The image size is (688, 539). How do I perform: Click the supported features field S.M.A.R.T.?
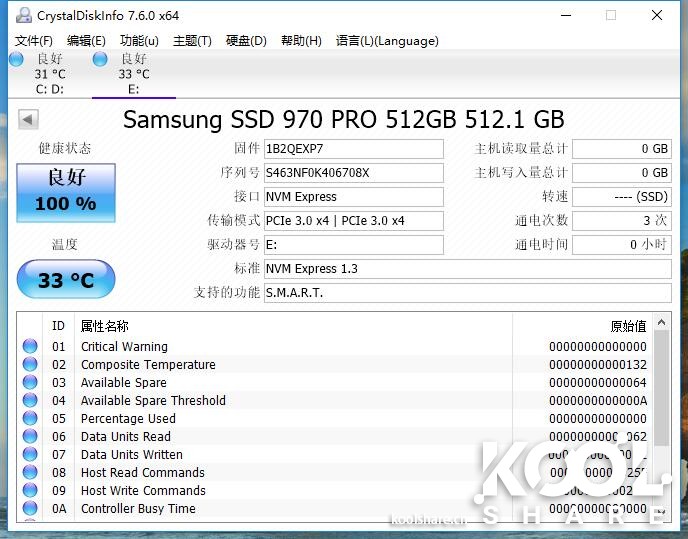coord(468,293)
